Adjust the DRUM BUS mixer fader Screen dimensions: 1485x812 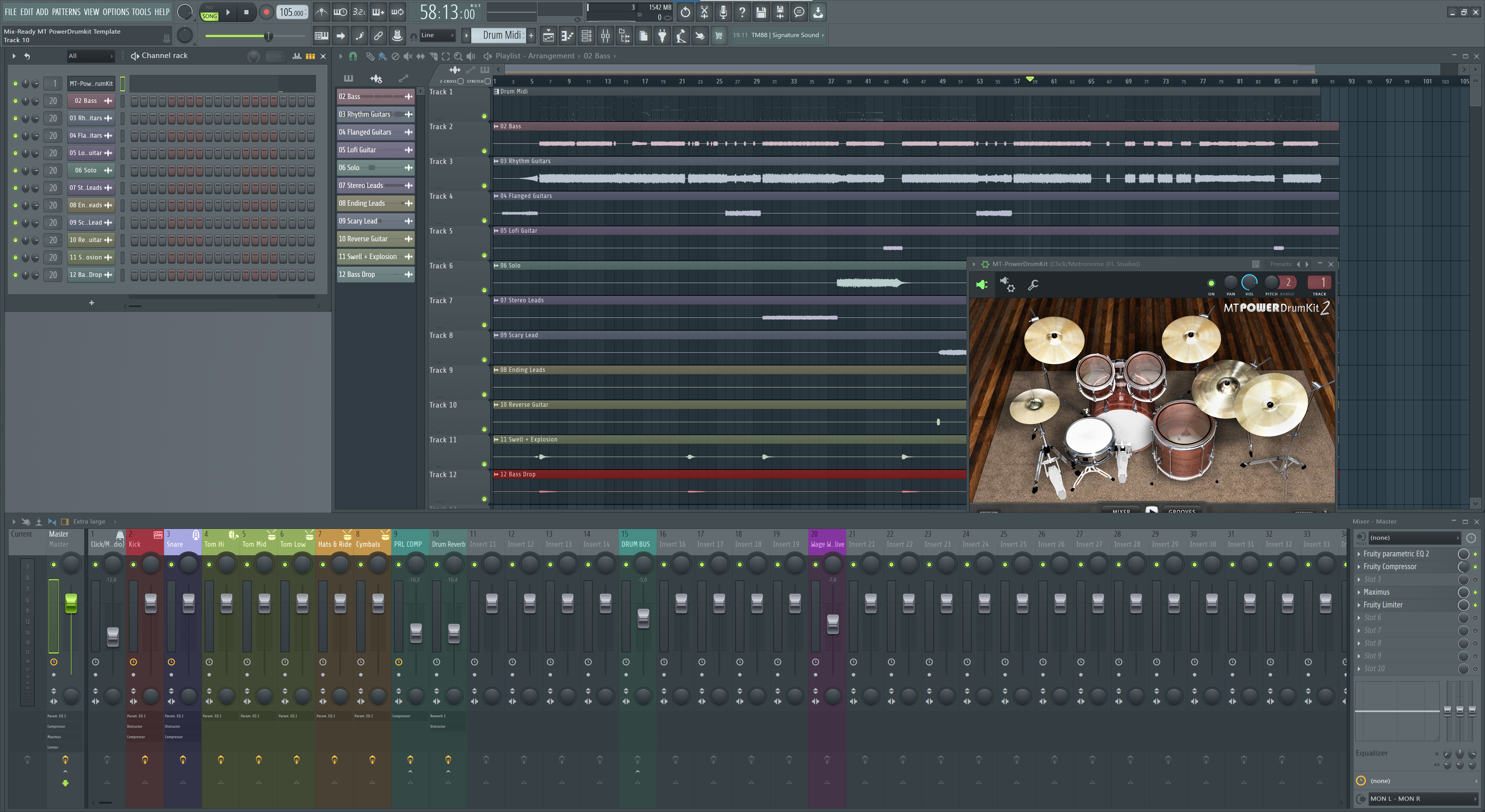coord(643,618)
